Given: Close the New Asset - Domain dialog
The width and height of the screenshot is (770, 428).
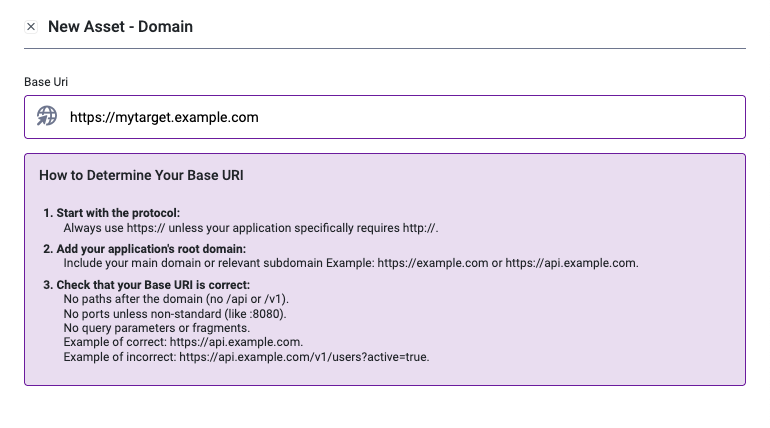Looking at the screenshot, I should tap(31, 27).
